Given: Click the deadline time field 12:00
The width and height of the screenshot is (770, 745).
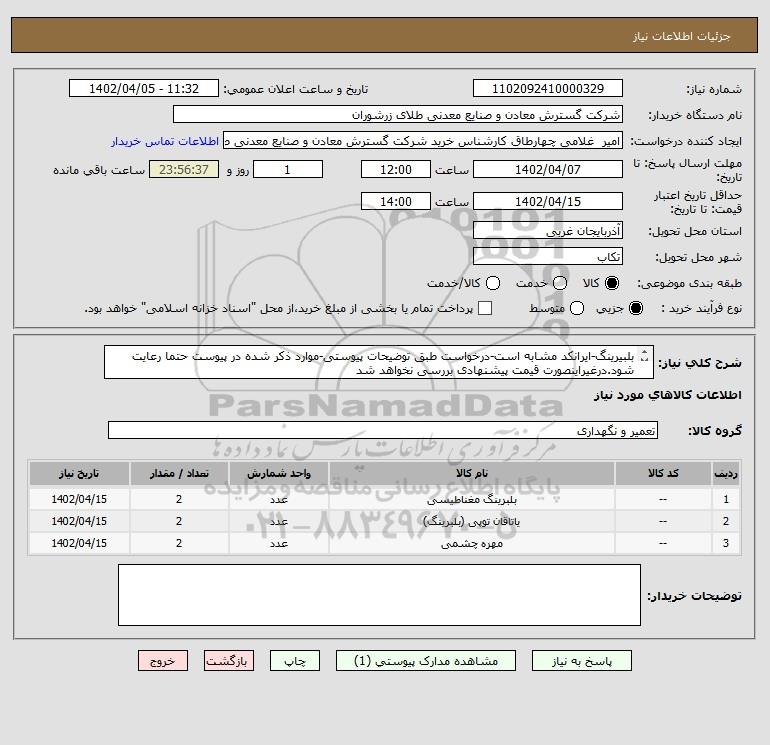Looking at the screenshot, I should point(396,170).
